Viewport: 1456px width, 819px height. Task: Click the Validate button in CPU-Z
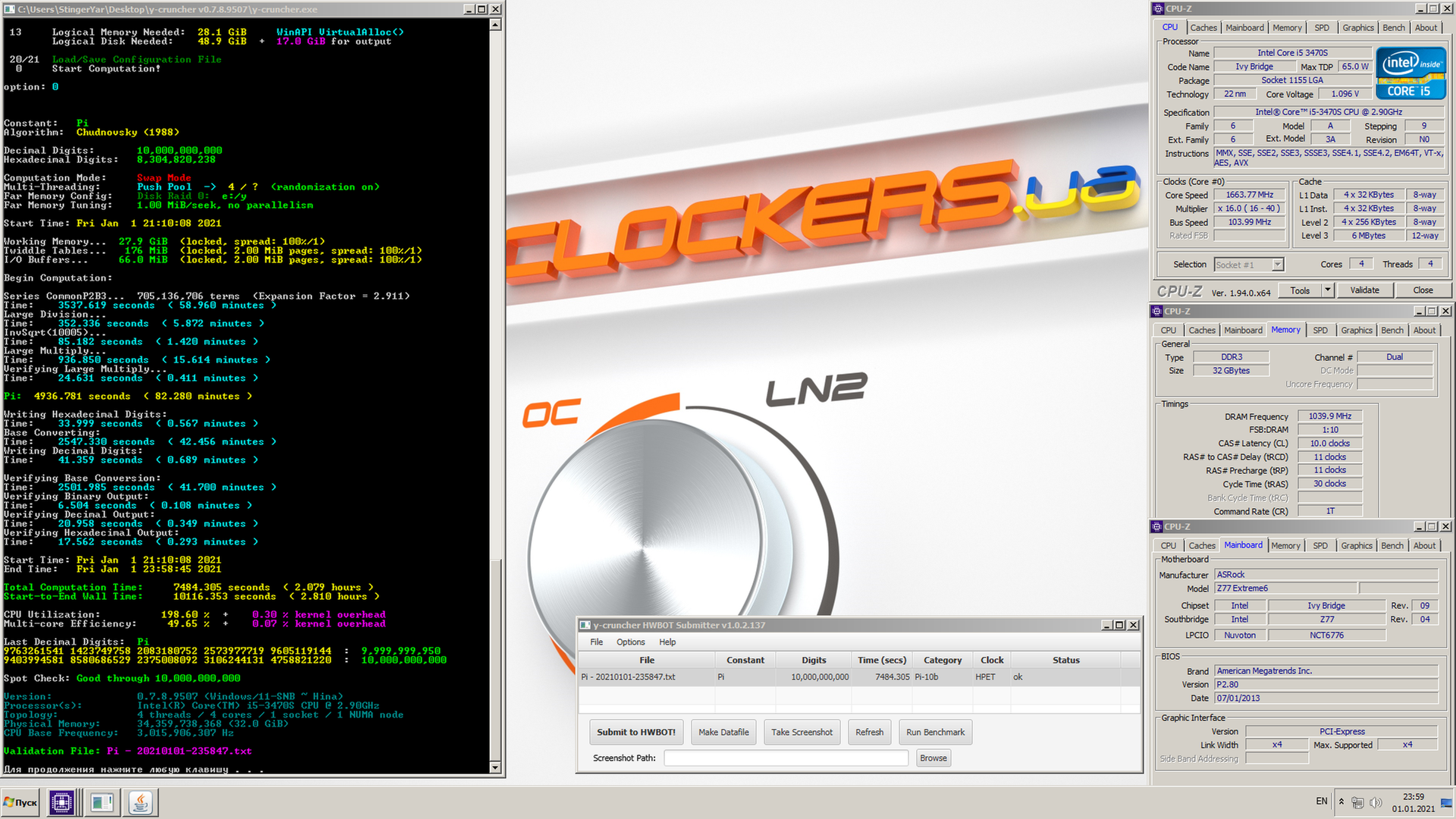1364,290
